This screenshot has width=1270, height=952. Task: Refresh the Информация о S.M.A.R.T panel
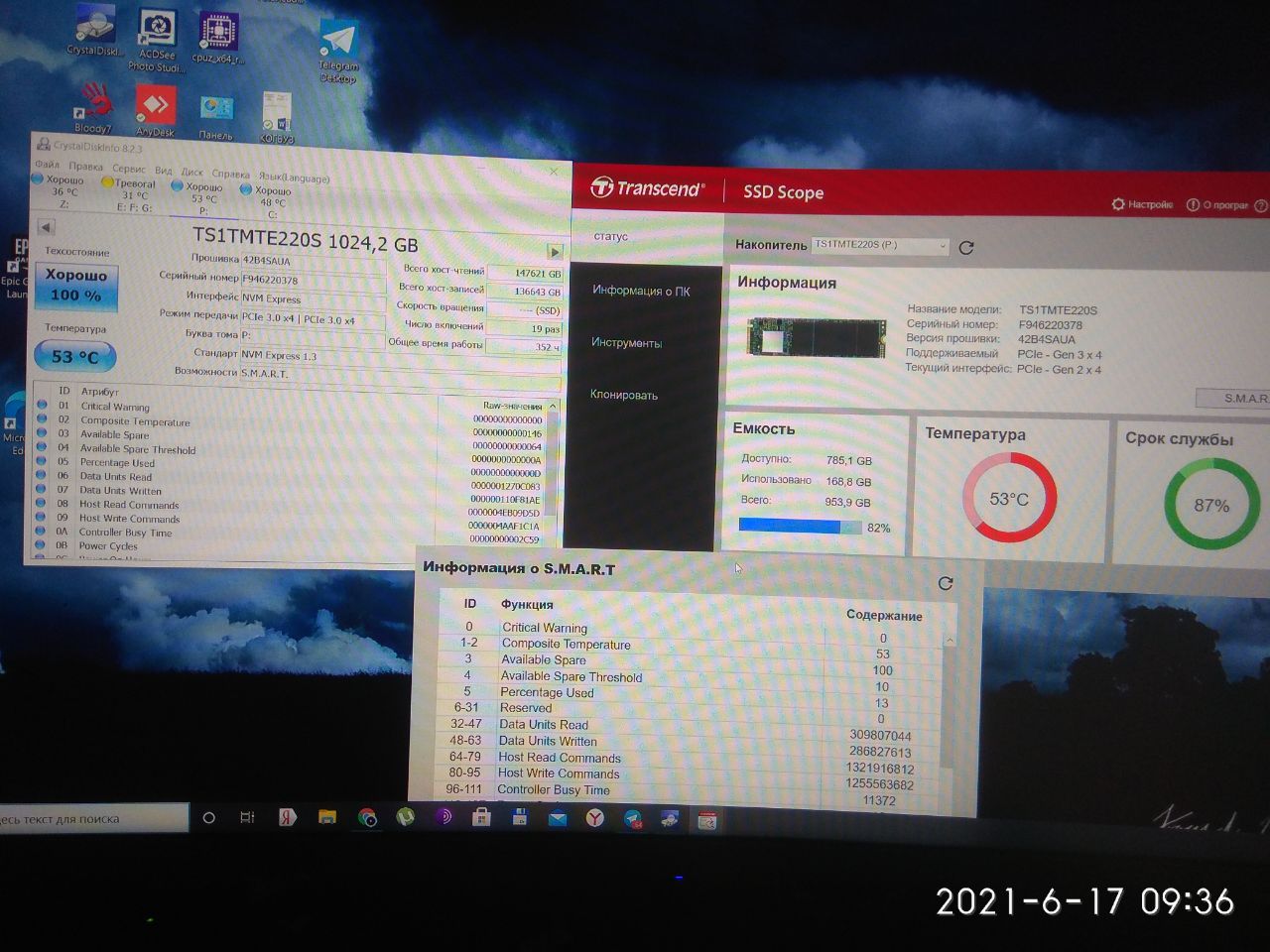pos(946,583)
